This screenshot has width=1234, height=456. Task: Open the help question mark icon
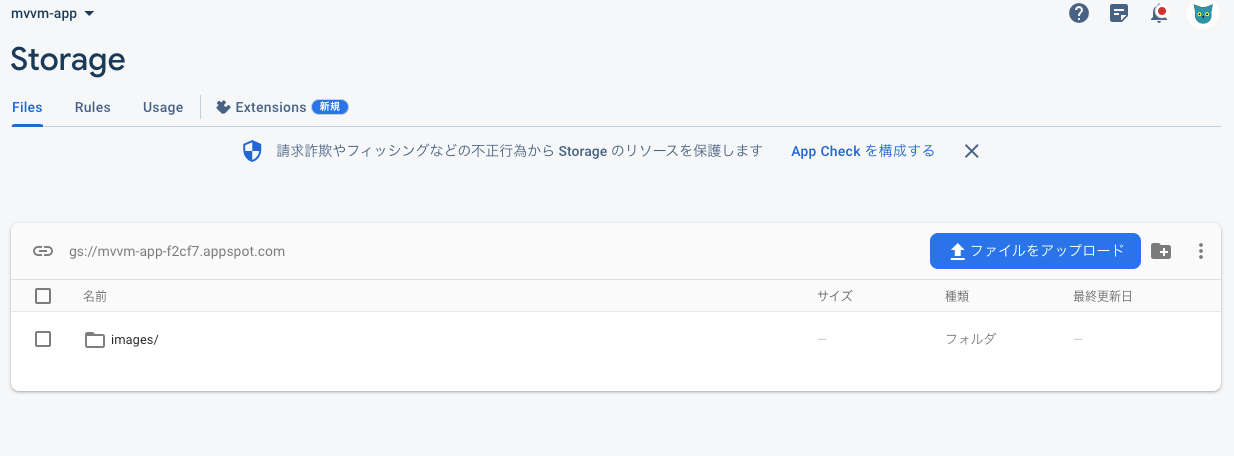pyautogui.click(x=1078, y=14)
